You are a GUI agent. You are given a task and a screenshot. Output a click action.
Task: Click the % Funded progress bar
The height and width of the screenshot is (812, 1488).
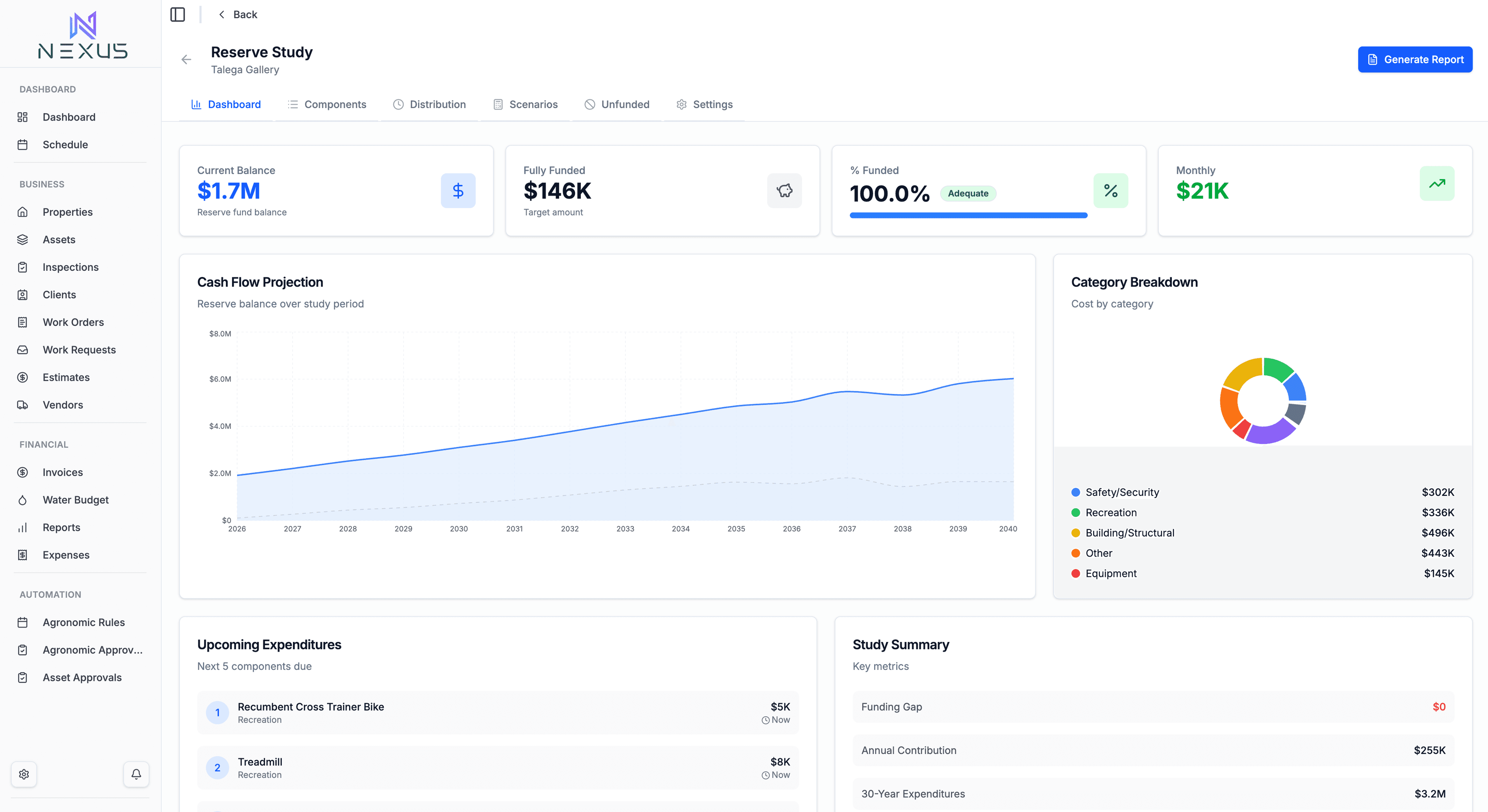pyautogui.click(x=968, y=215)
